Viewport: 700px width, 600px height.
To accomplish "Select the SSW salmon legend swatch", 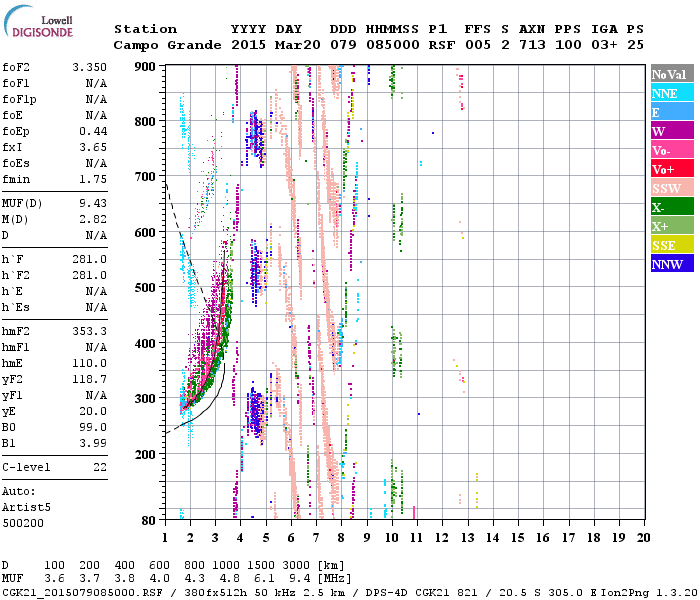I will pyautogui.click(x=672, y=188).
